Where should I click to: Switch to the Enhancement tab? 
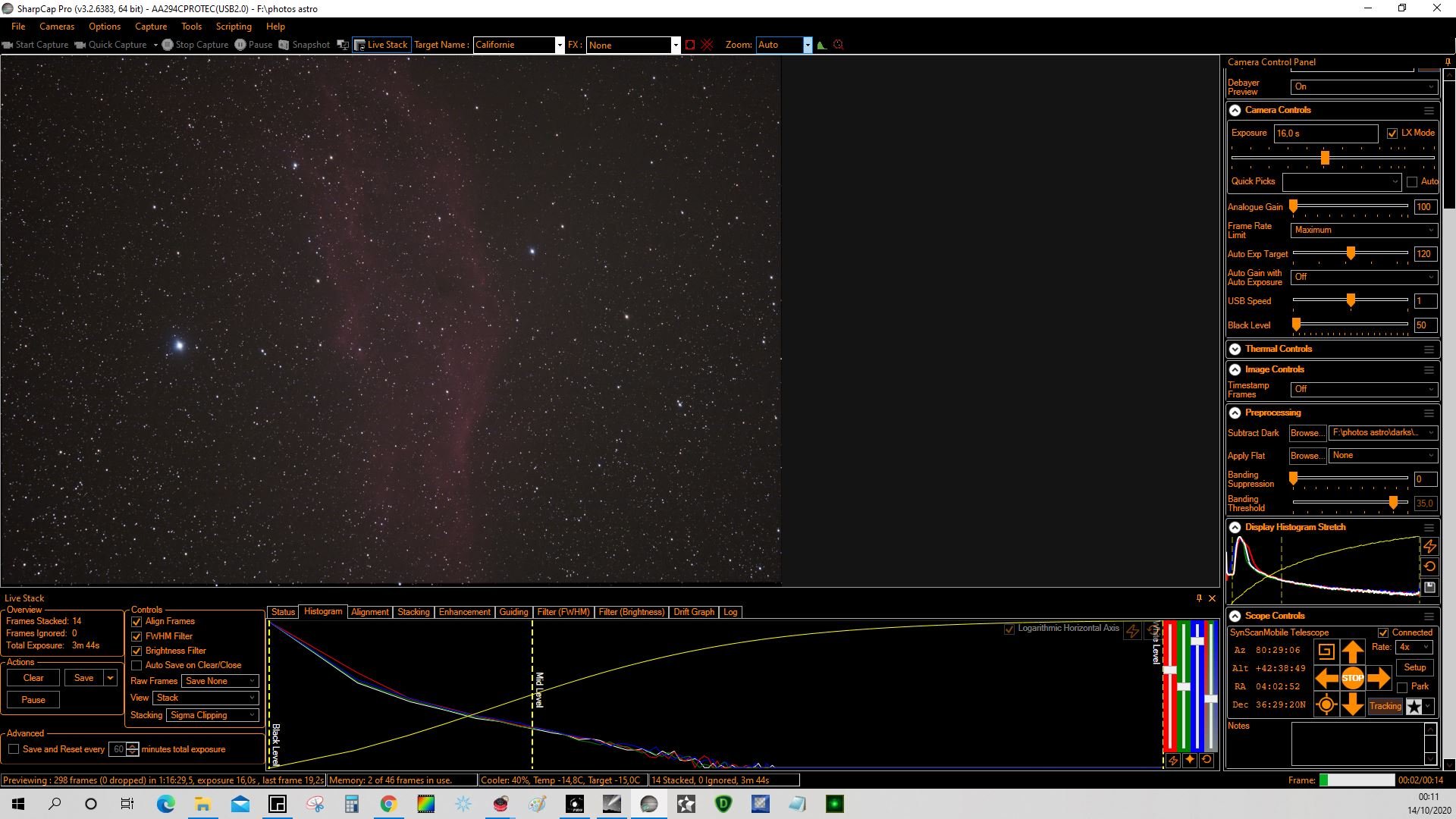(464, 612)
